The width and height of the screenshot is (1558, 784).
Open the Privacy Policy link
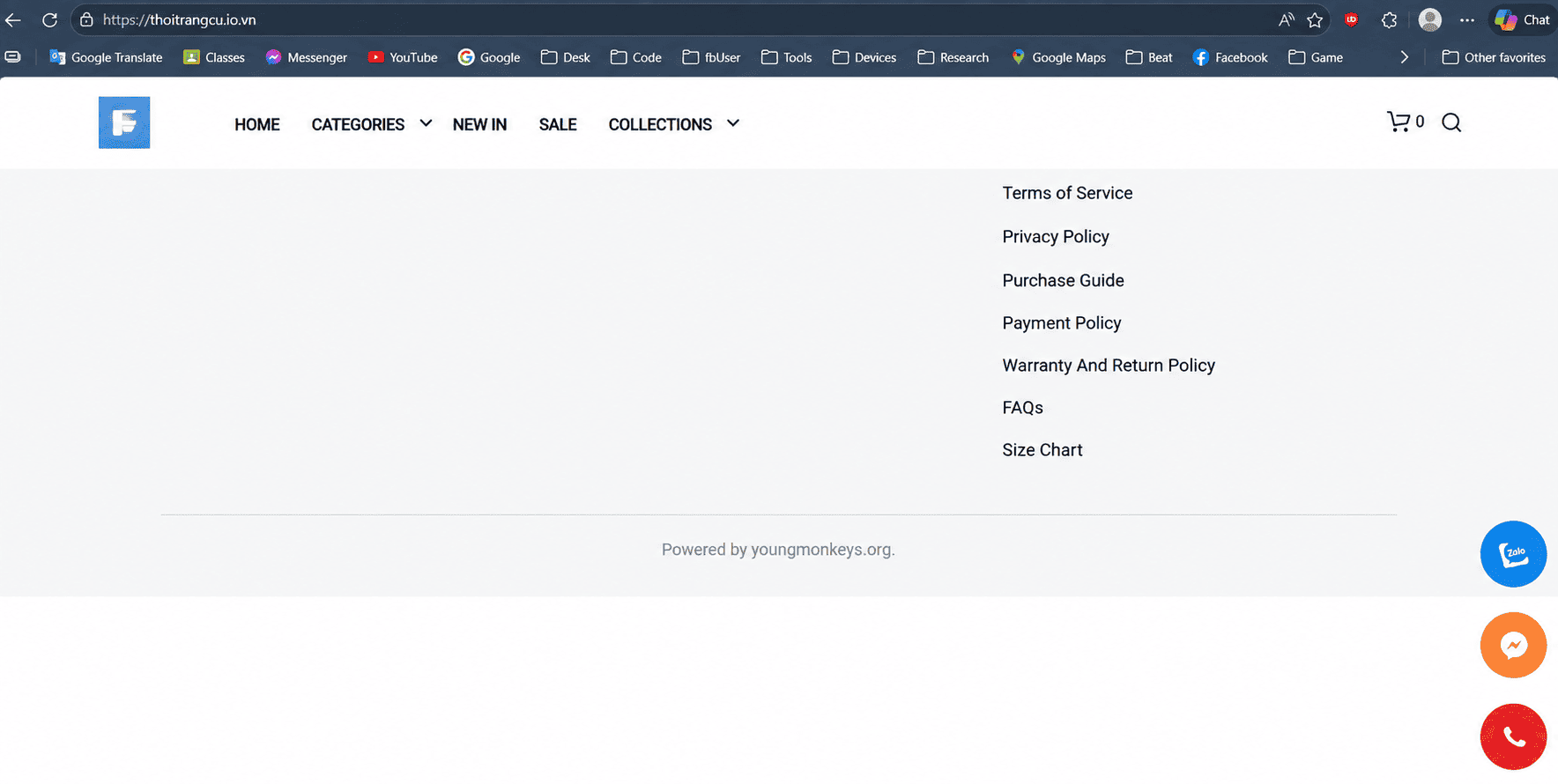coord(1056,237)
